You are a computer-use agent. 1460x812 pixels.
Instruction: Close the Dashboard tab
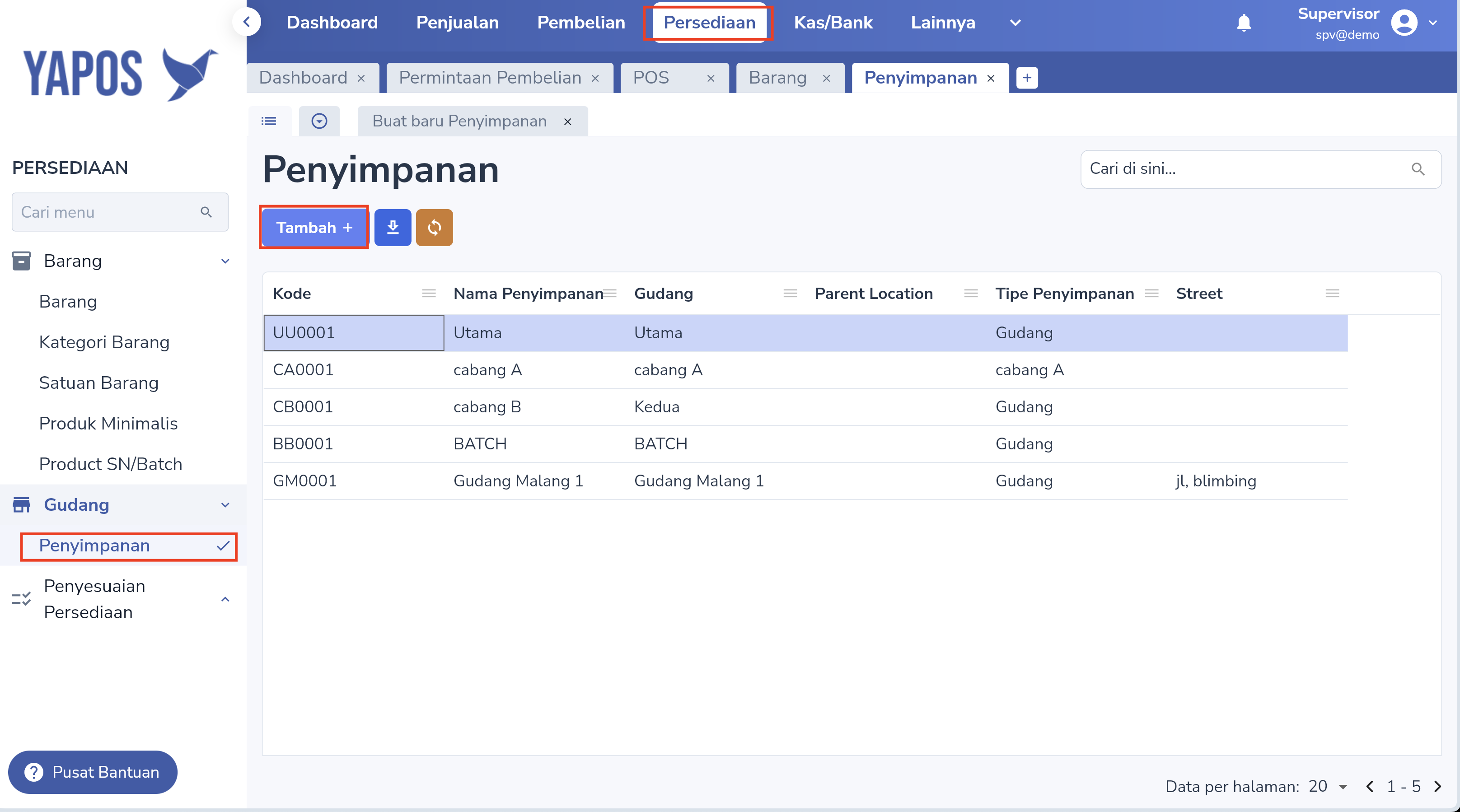point(361,78)
